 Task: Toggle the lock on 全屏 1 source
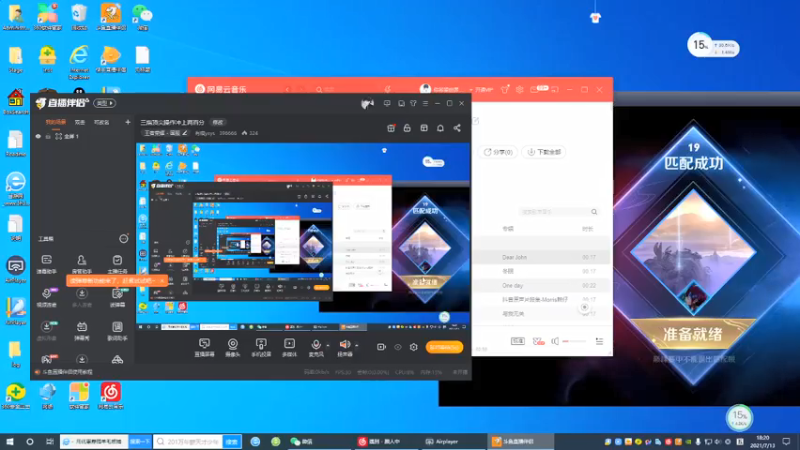[x=48, y=136]
